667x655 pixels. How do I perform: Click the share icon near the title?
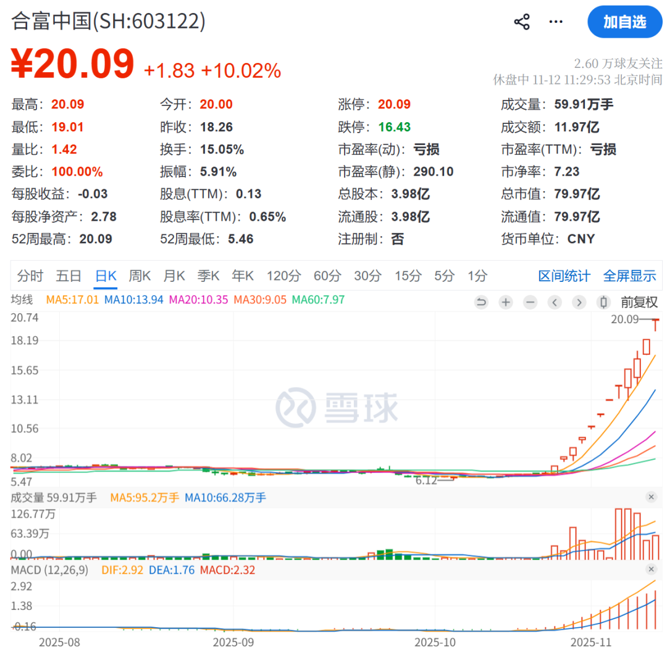point(521,21)
